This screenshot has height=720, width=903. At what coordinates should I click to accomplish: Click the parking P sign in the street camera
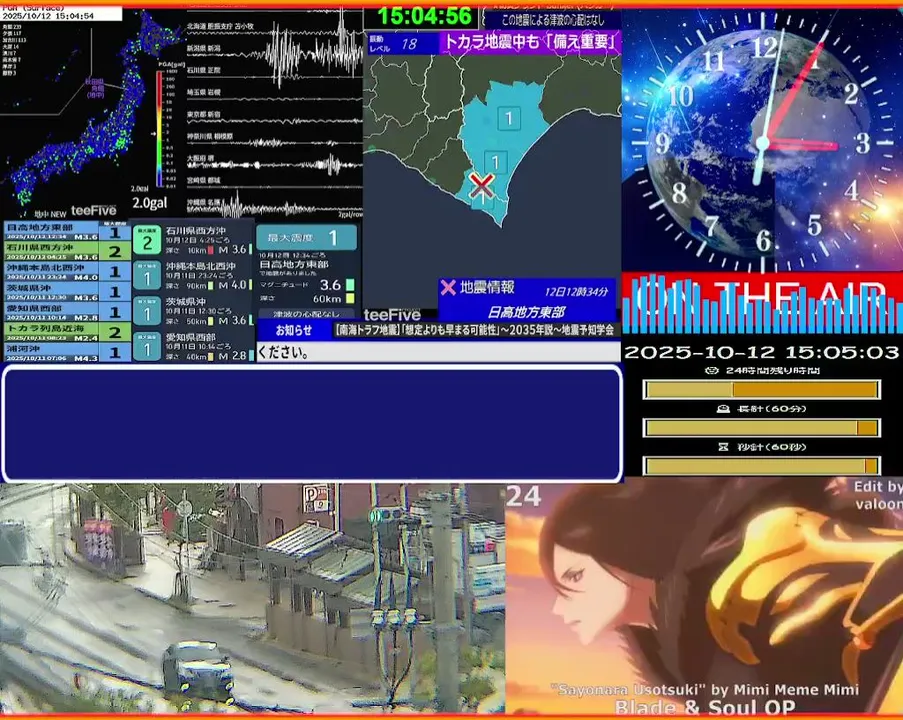pos(315,497)
